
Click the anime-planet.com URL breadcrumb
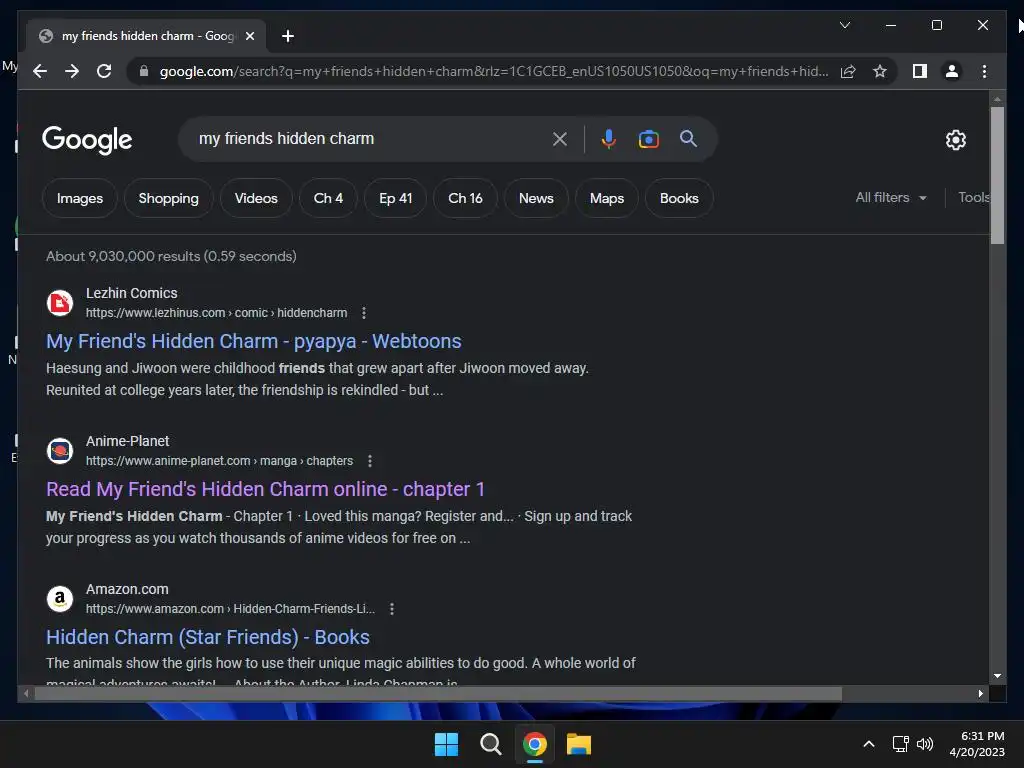click(219, 461)
